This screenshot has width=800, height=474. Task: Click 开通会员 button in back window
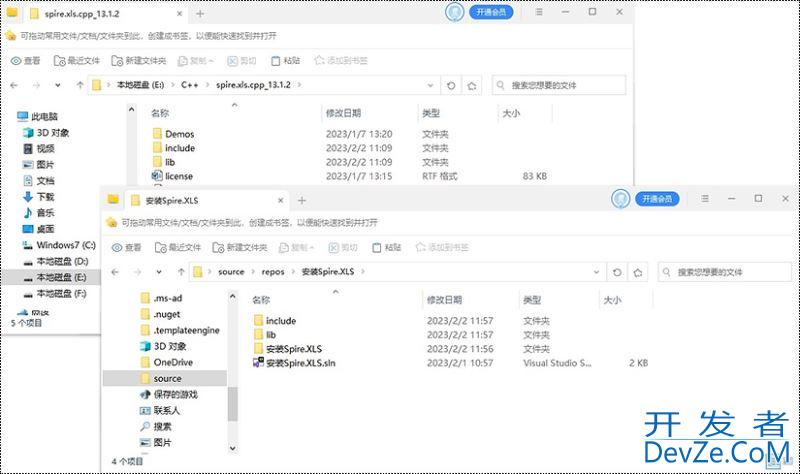[491, 12]
